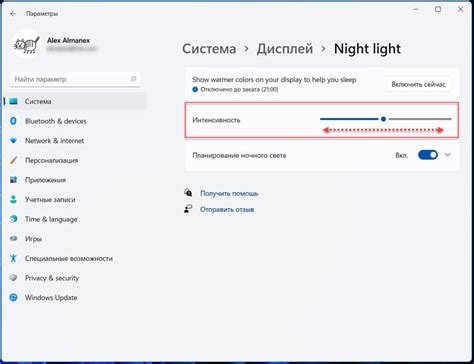474x364 pixels.
Task: Click the Включить сейчас button
Action: 418,84
